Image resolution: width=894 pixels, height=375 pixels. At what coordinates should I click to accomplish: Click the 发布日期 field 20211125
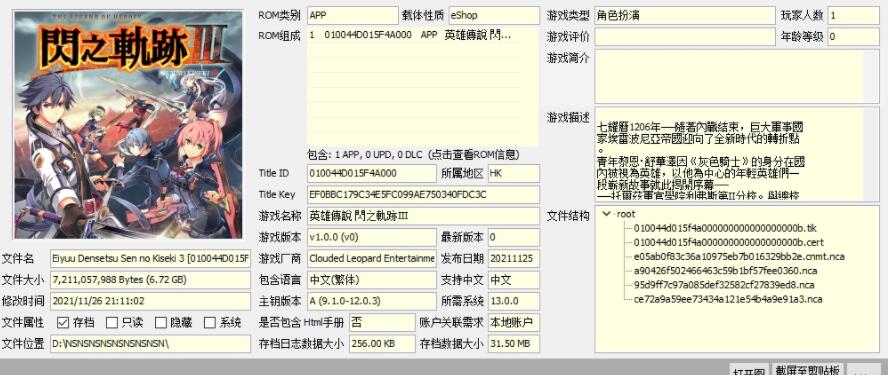tap(514, 259)
